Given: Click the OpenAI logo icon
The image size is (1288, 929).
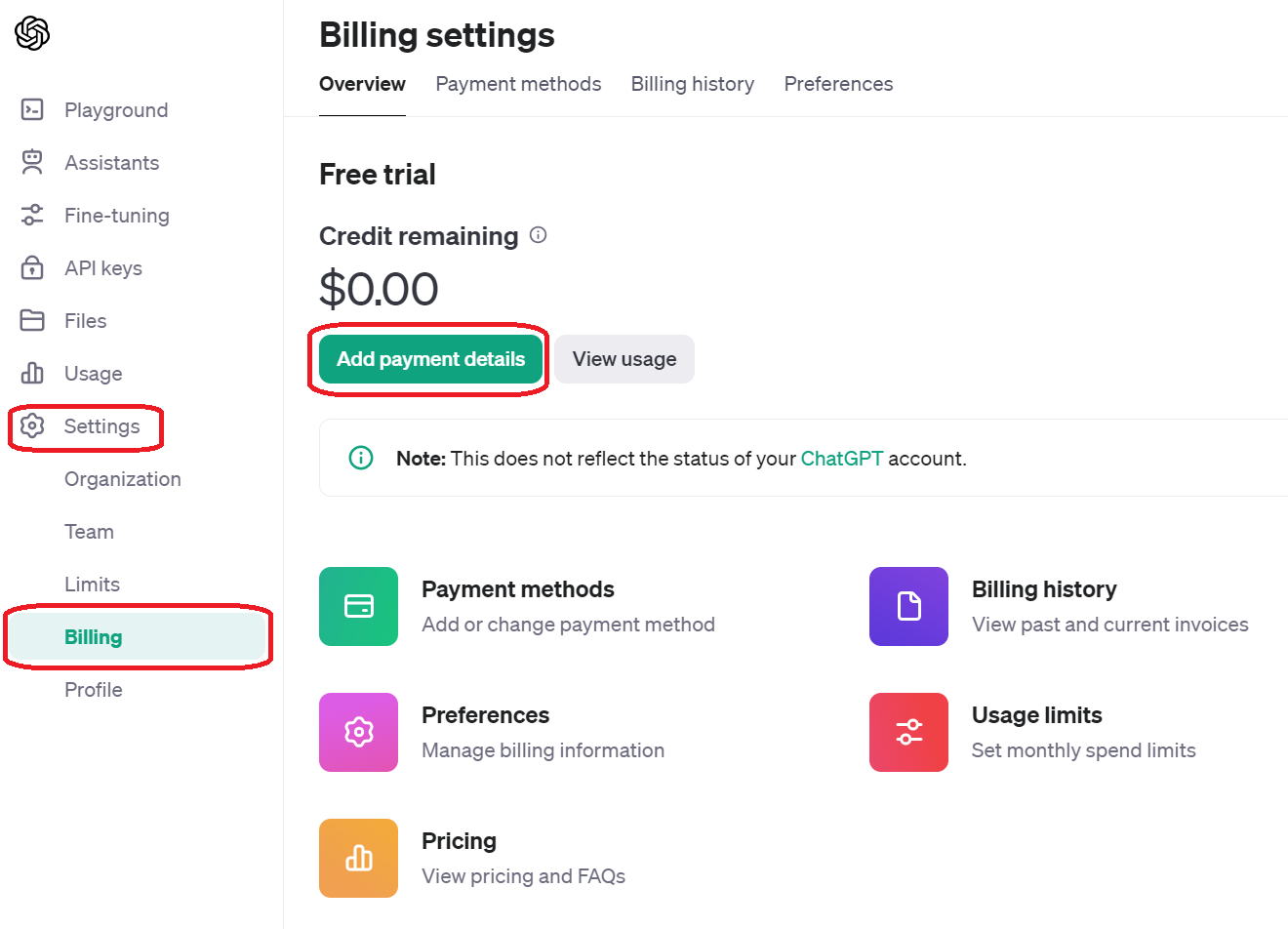Looking at the screenshot, I should [x=32, y=33].
